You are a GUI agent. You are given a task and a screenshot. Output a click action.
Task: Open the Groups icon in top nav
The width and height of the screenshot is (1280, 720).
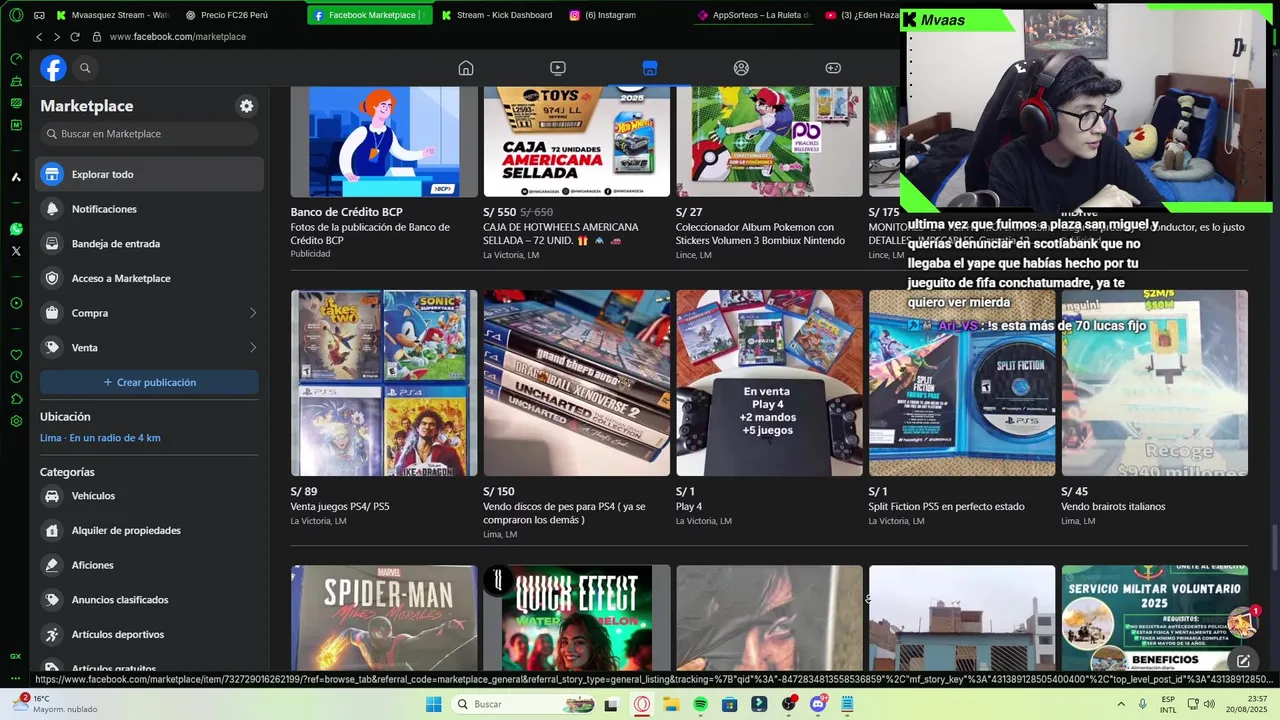click(741, 68)
